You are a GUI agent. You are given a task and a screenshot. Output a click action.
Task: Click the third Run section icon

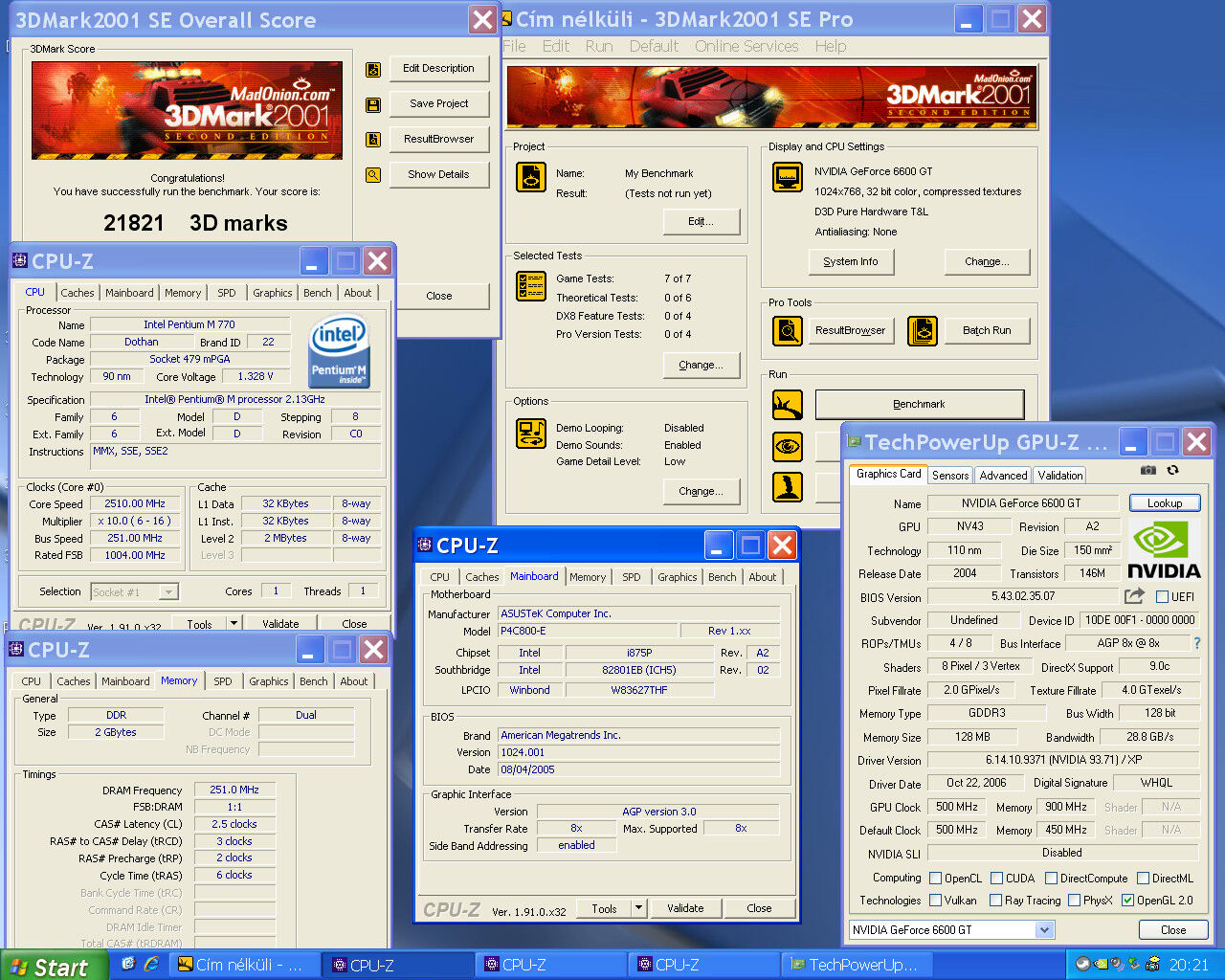(x=788, y=487)
